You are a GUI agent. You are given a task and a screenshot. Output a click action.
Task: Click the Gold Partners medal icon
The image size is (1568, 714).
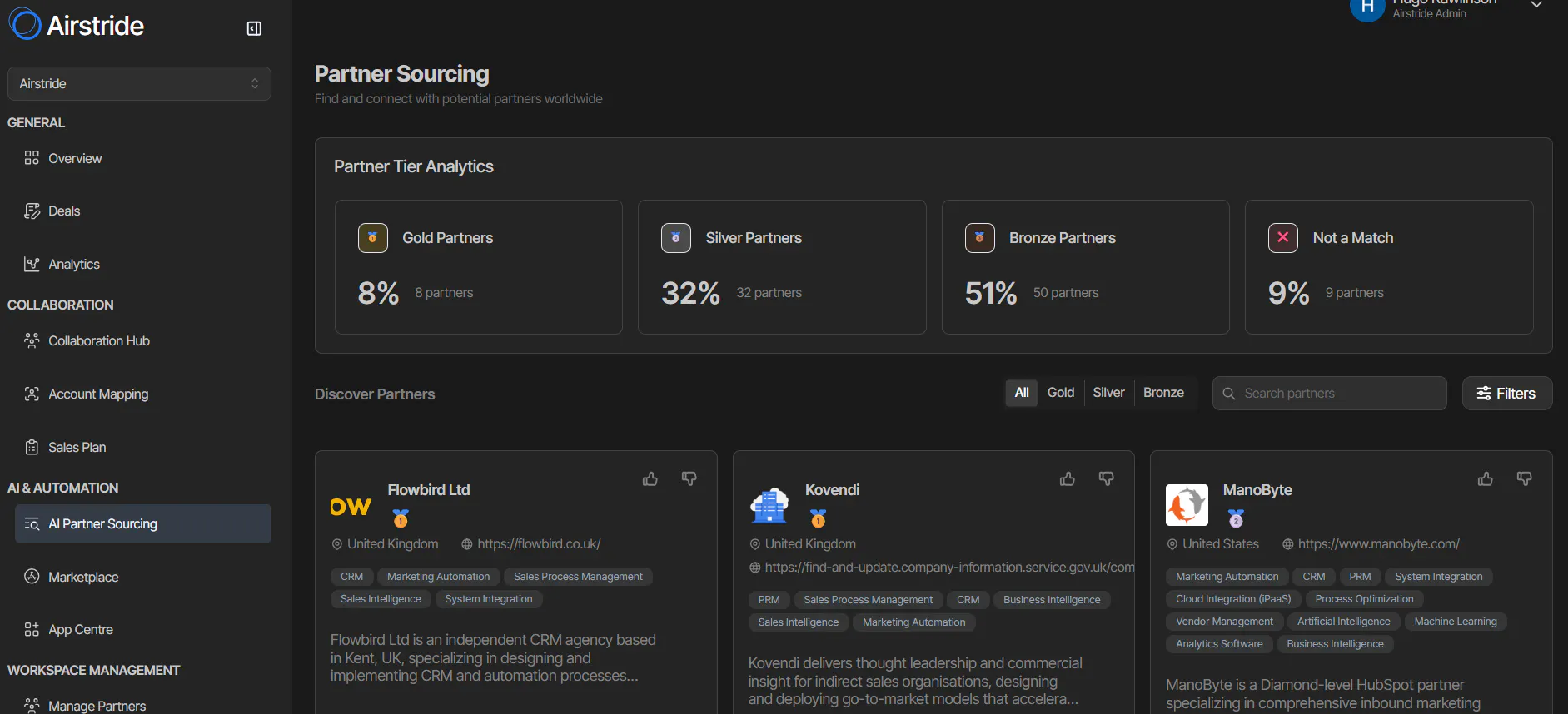point(373,238)
